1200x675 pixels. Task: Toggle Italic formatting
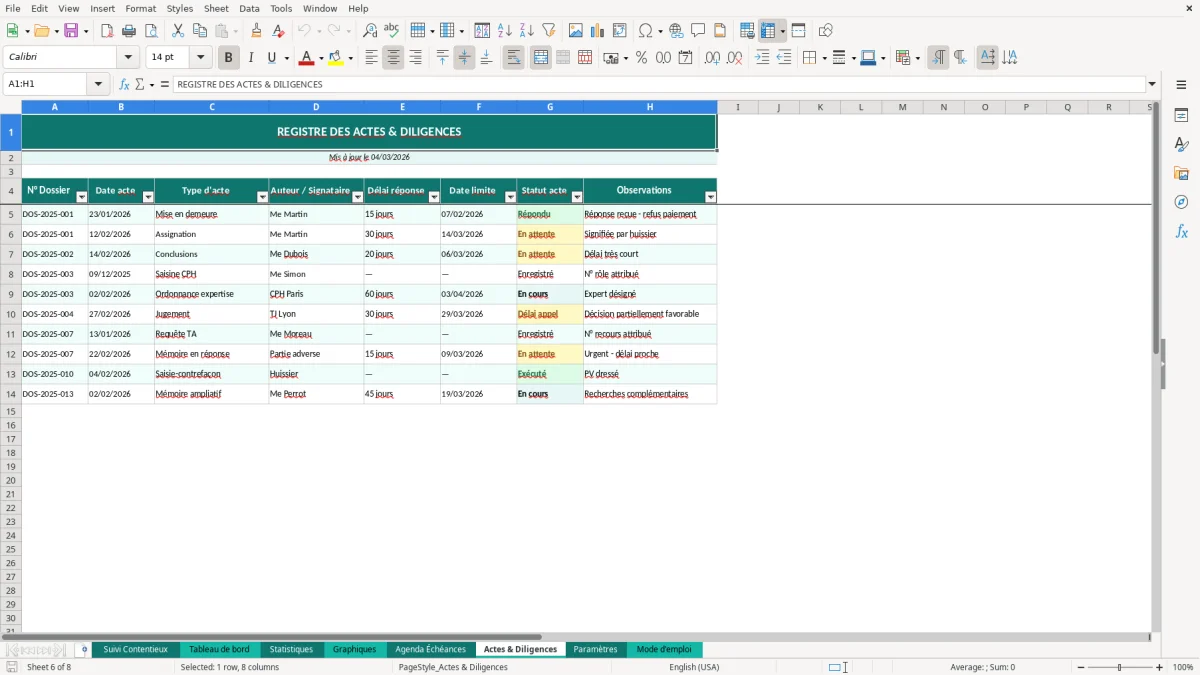tap(251, 58)
